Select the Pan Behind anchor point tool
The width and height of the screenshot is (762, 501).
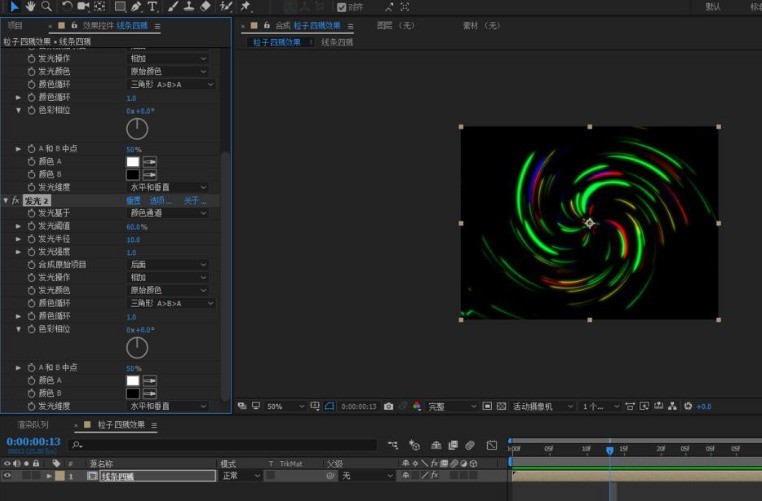point(100,6)
